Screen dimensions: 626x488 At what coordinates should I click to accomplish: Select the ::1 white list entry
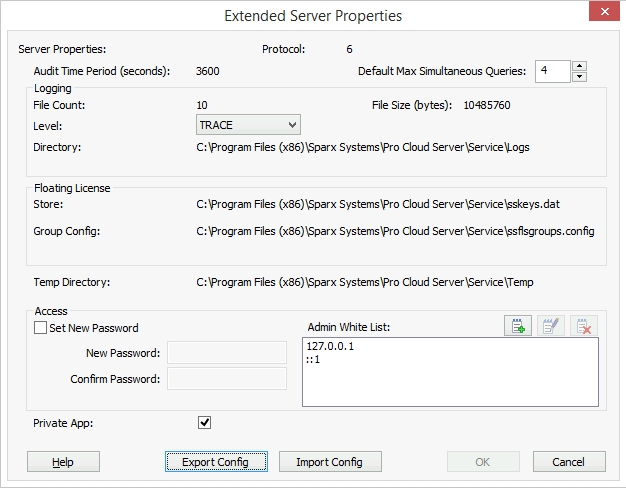coord(315,359)
